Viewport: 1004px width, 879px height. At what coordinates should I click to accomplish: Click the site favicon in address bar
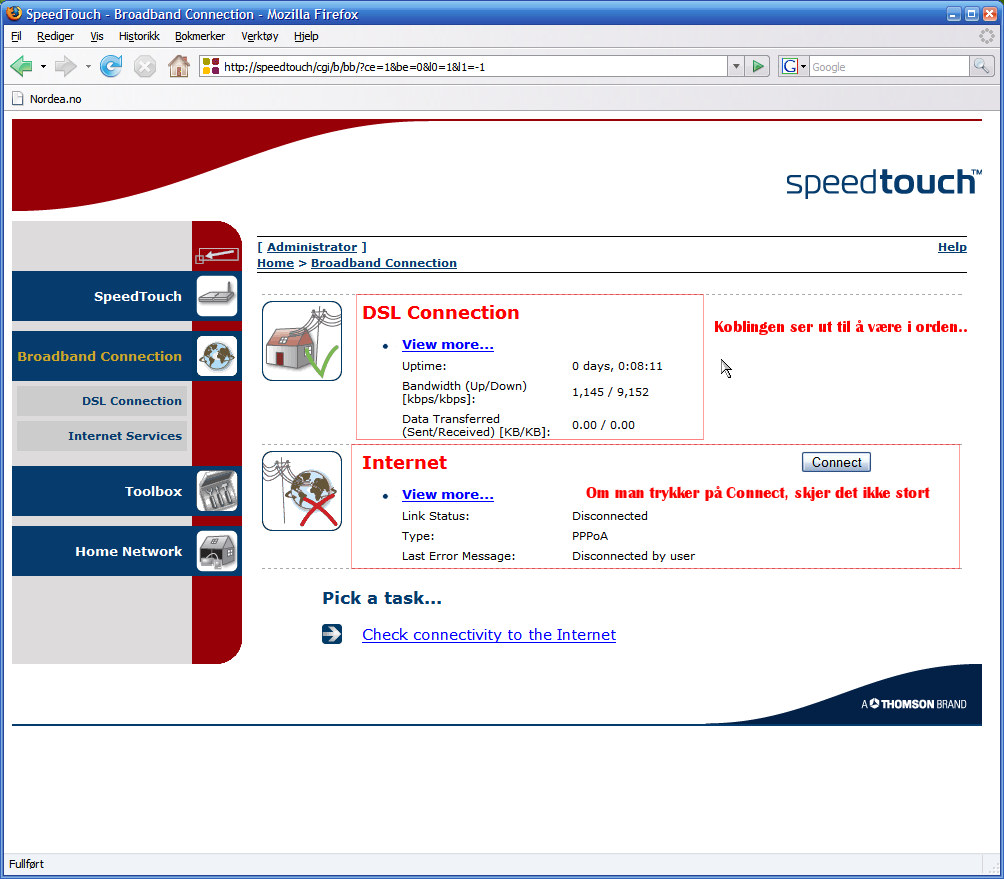[x=211, y=66]
